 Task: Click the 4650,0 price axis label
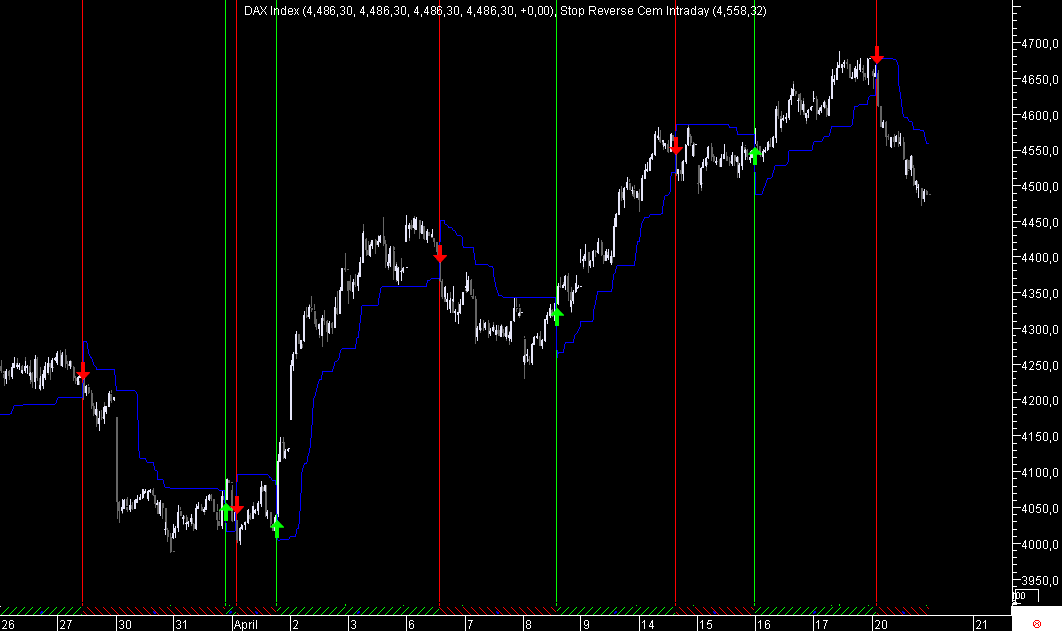click(1040, 79)
